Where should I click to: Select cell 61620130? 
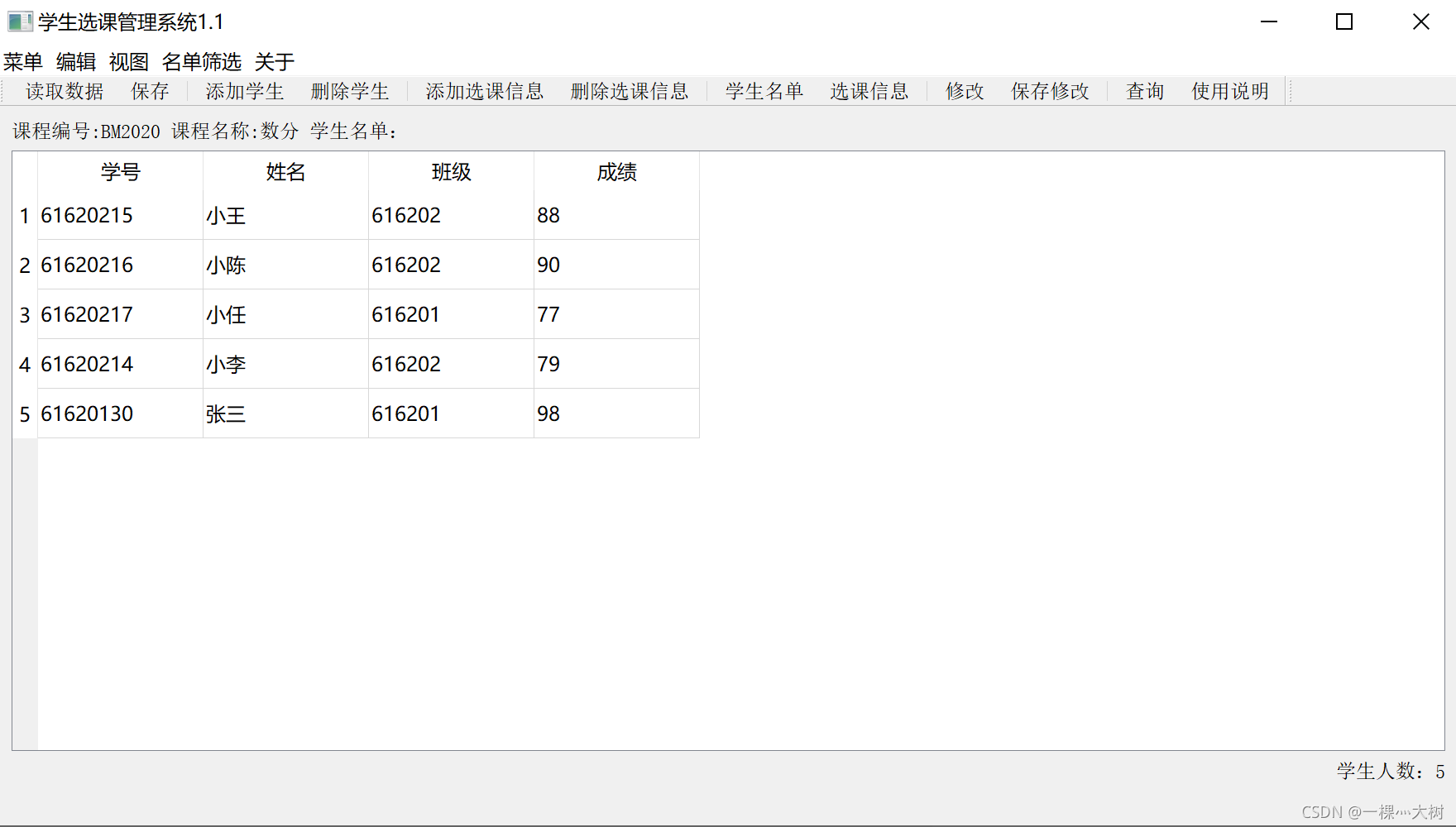coord(121,413)
